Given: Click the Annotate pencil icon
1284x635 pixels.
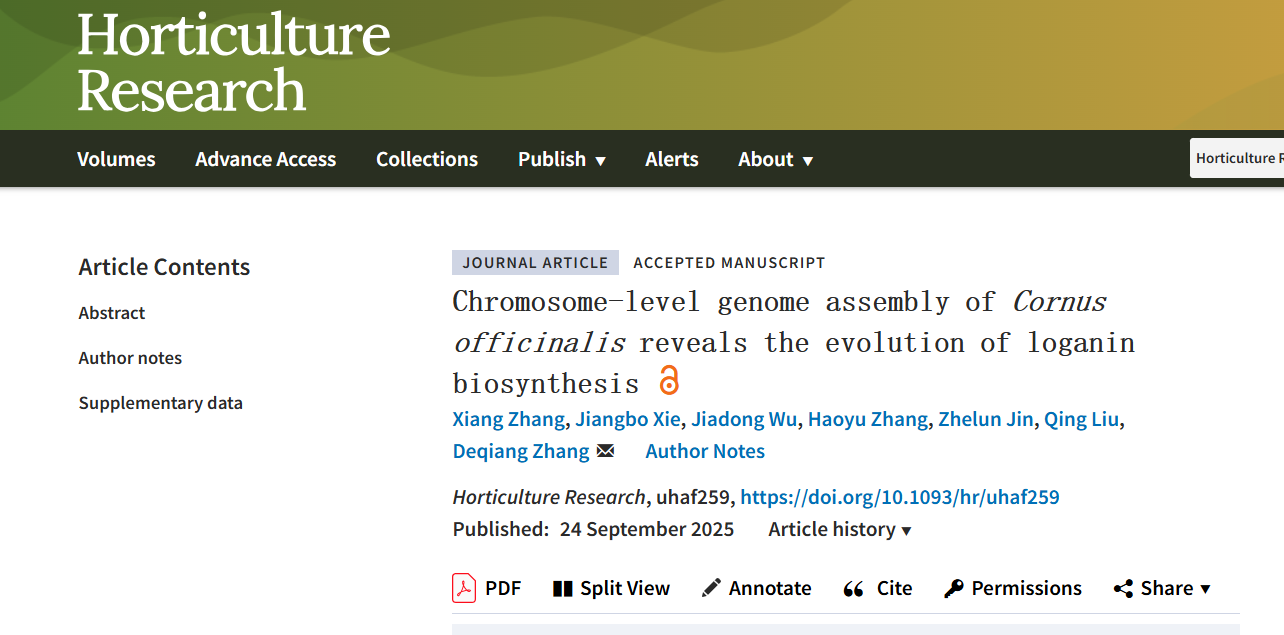Looking at the screenshot, I should click(x=711, y=588).
